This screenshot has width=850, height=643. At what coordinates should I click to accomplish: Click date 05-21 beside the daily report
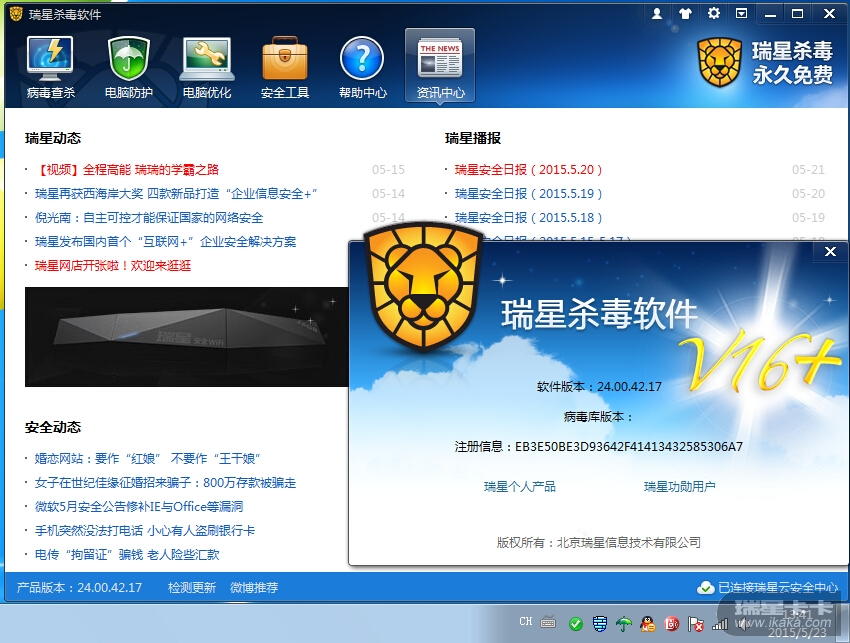point(808,170)
